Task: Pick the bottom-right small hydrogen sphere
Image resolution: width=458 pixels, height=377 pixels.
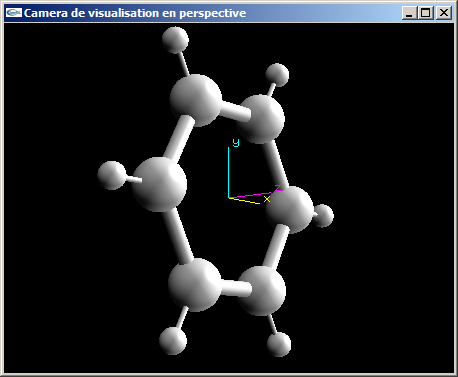Action: coord(279,344)
